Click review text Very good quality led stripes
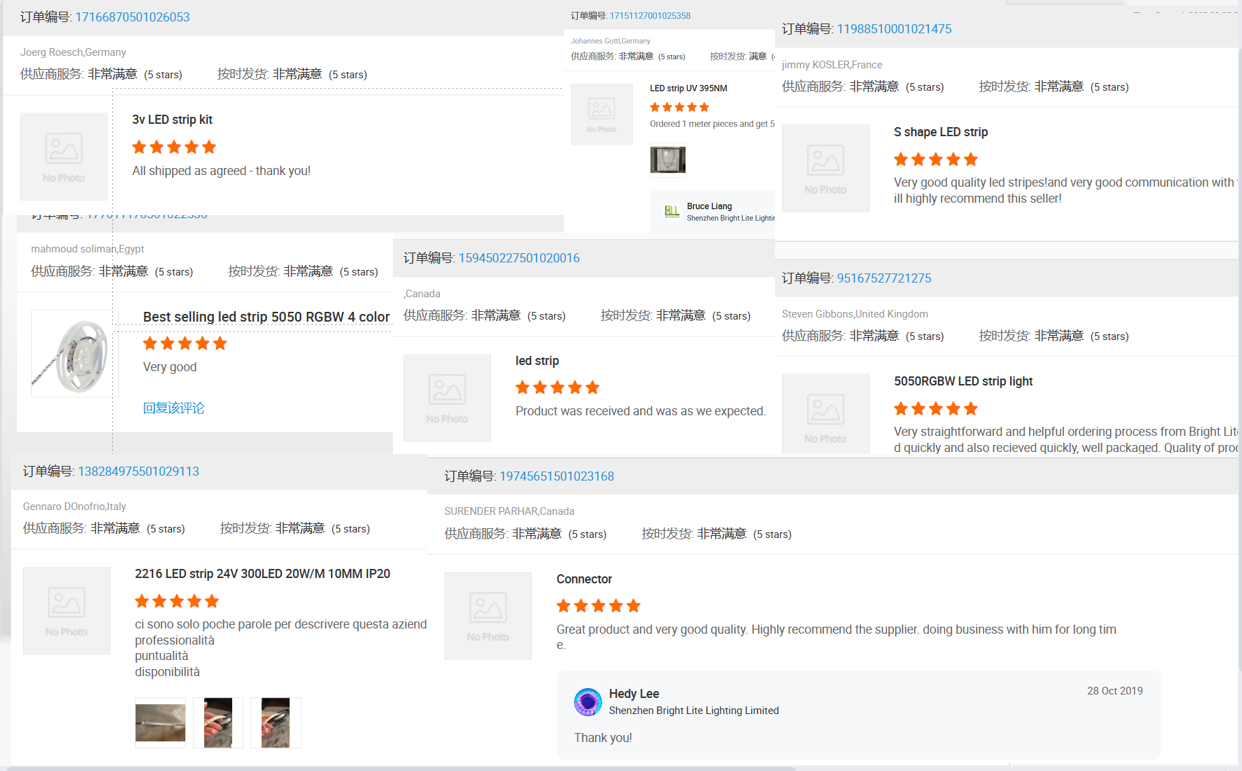1242x771 pixels. 1066,190
